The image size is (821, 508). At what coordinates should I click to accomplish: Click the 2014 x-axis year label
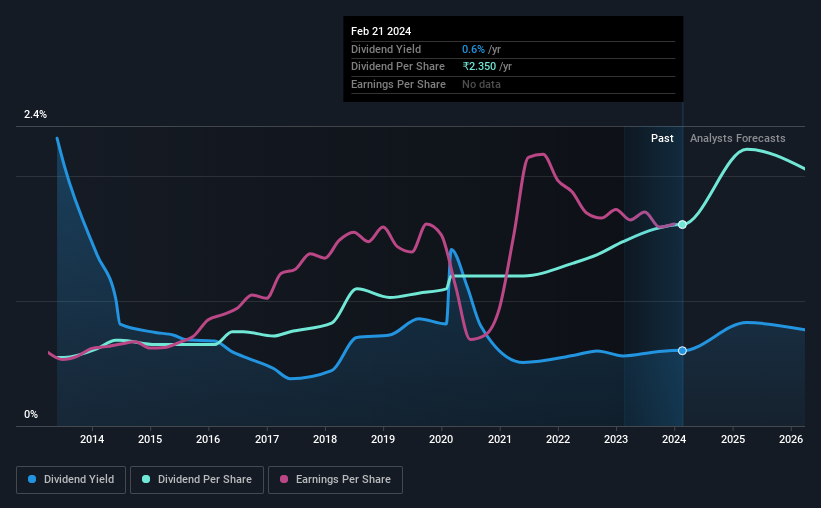pyautogui.click(x=92, y=439)
